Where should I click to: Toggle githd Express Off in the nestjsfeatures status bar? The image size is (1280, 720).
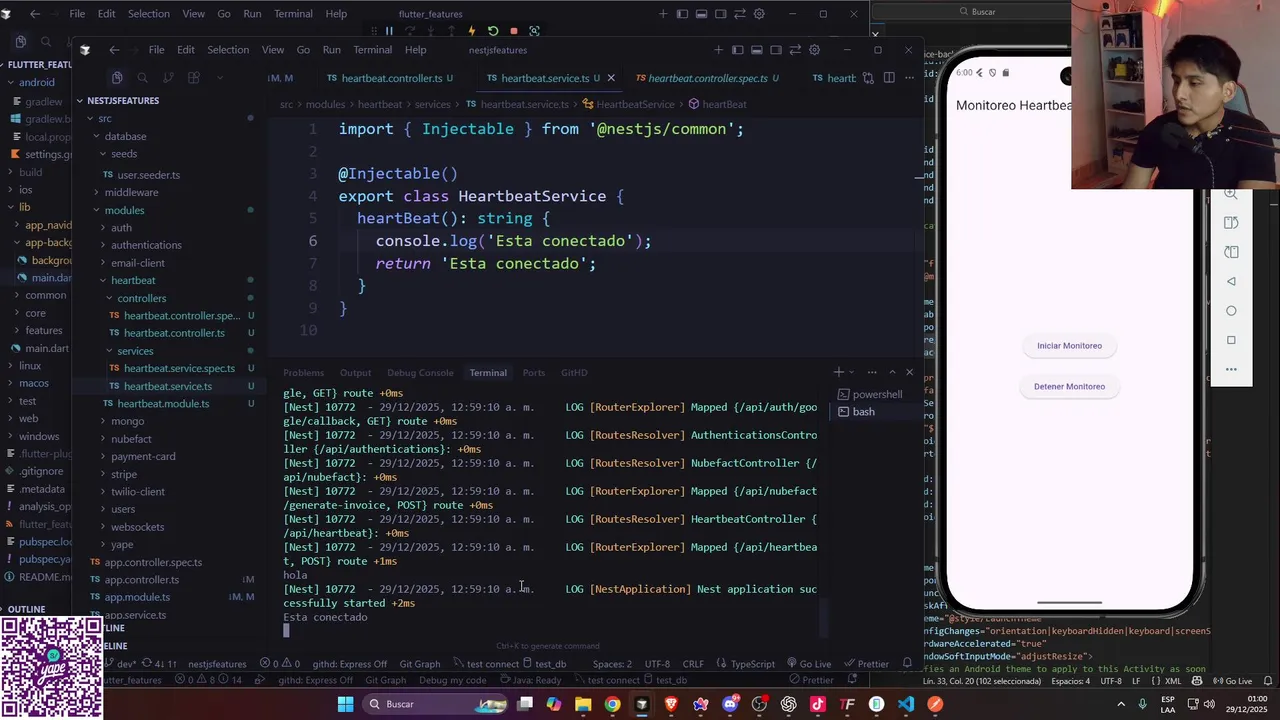click(349, 664)
